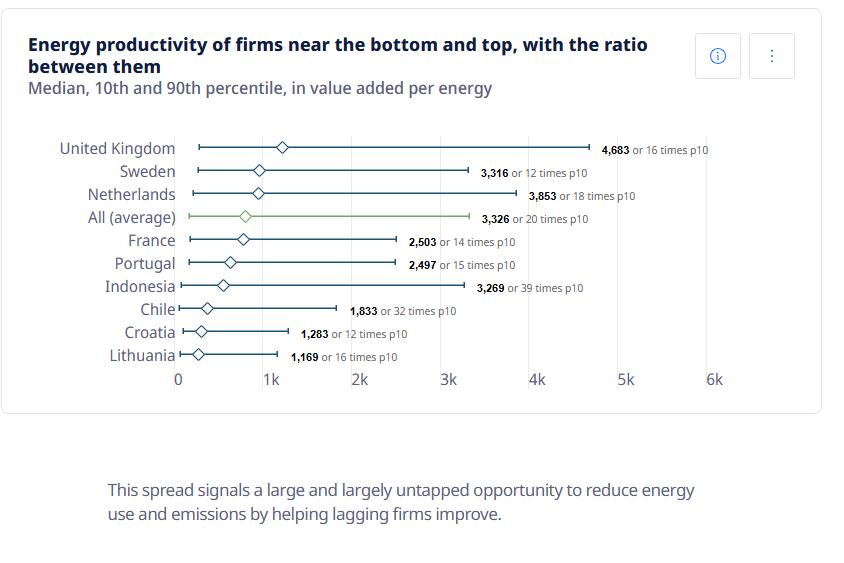Click the chart subtitle about percentiles
The height and width of the screenshot is (563, 844).
(x=260, y=88)
